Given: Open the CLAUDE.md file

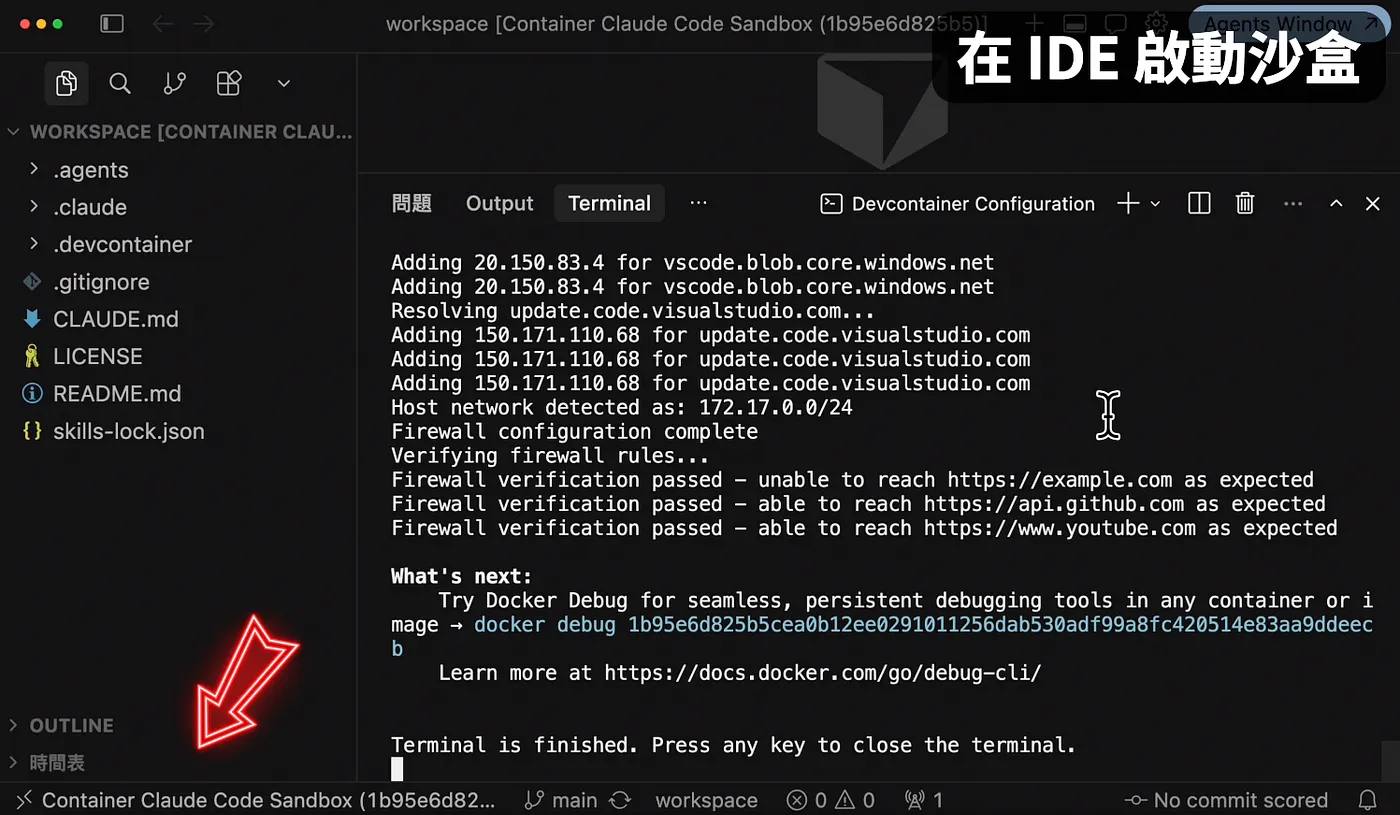Looking at the screenshot, I should coord(178,319).
